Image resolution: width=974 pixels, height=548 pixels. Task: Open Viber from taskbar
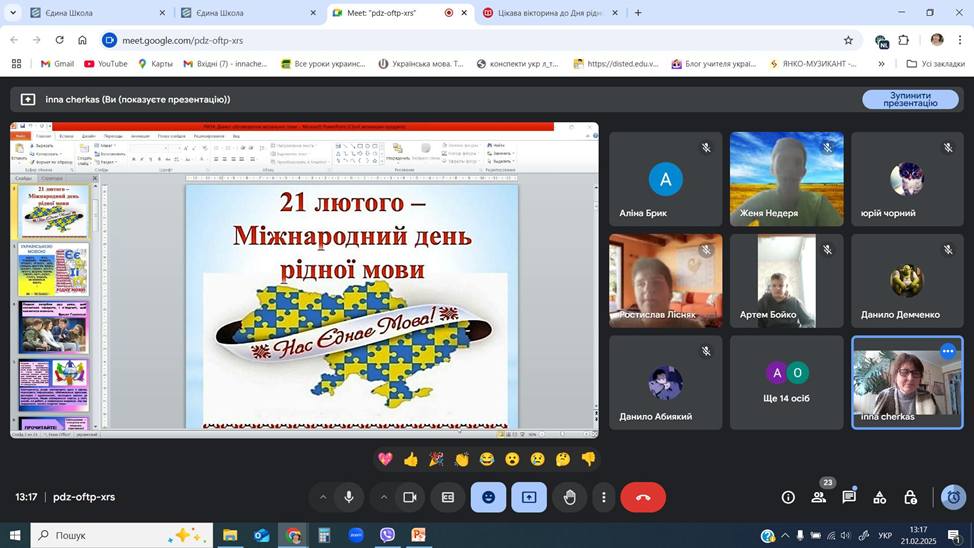coord(387,535)
